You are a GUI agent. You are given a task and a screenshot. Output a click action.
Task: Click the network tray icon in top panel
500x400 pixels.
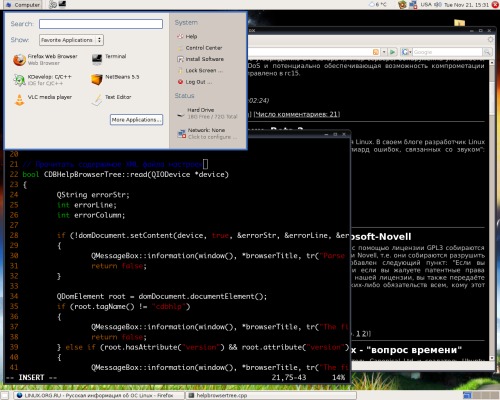413,5
